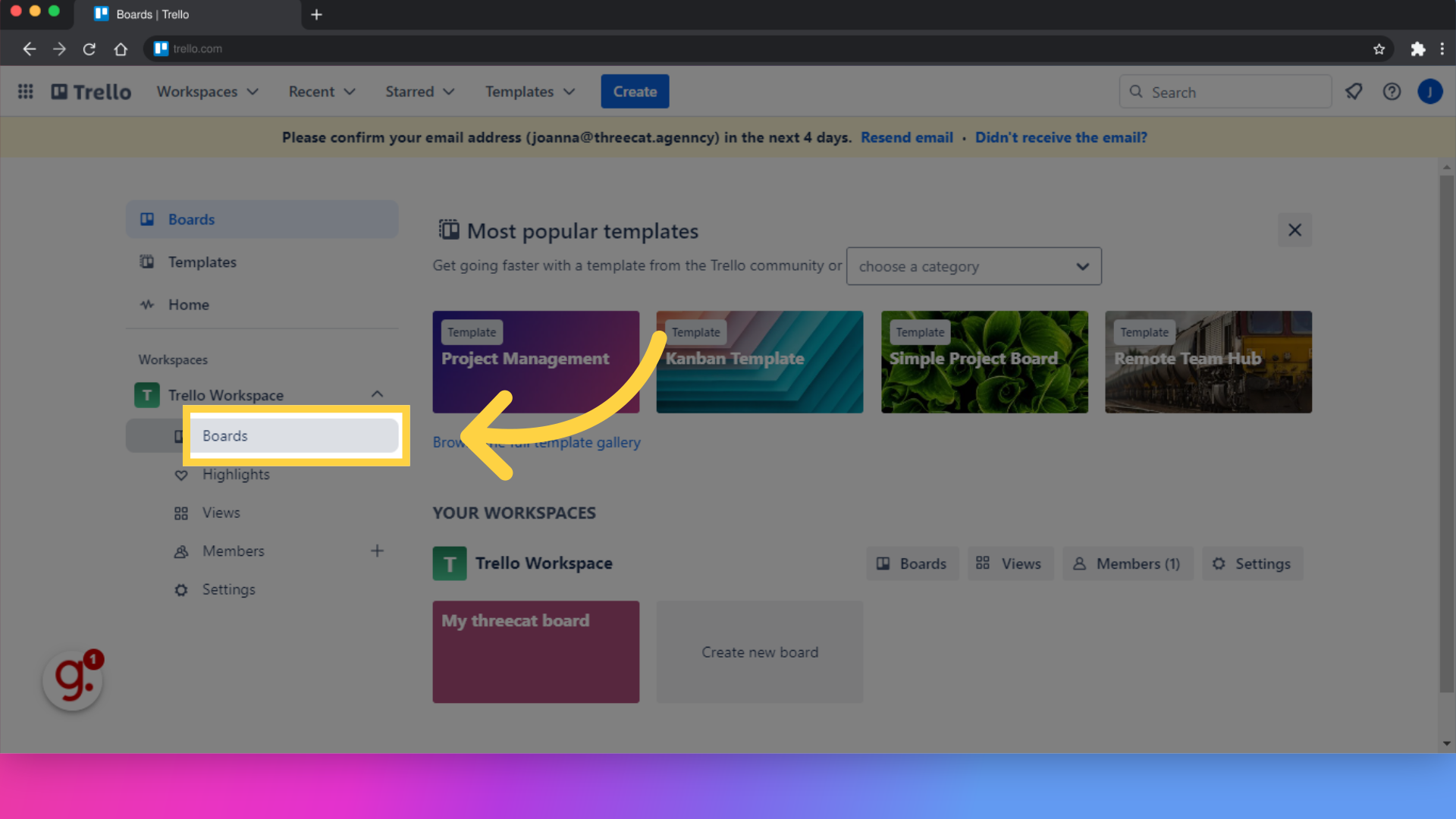Collapse the Trello Workspace sidebar section

(377, 394)
